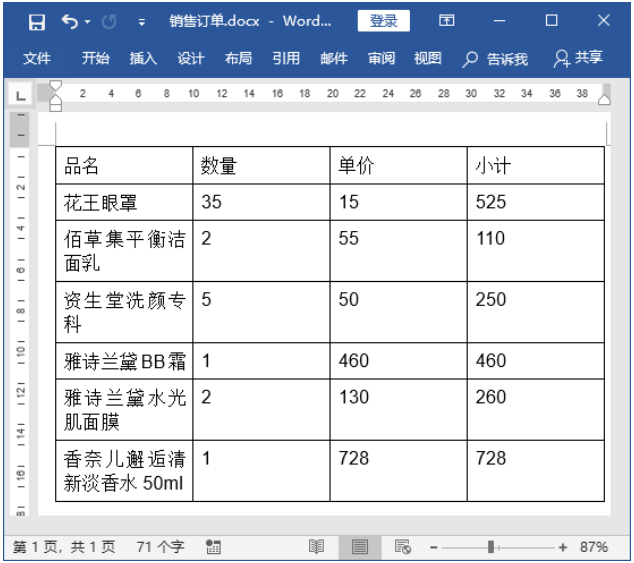634x563 pixels.
Task: Save the document with the floppy icon
Action: 36,21
